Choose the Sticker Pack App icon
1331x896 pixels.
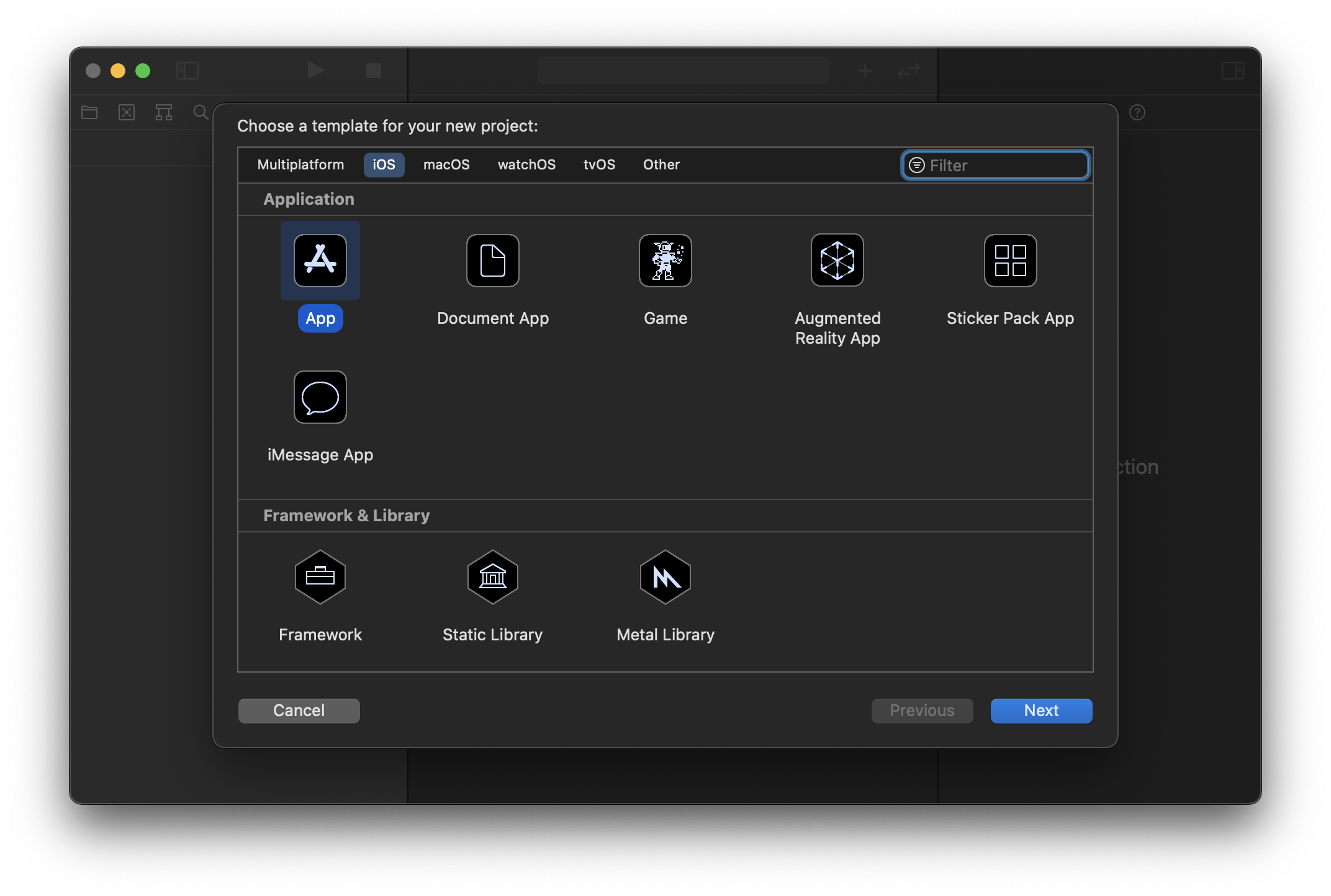pos(1011,261)
